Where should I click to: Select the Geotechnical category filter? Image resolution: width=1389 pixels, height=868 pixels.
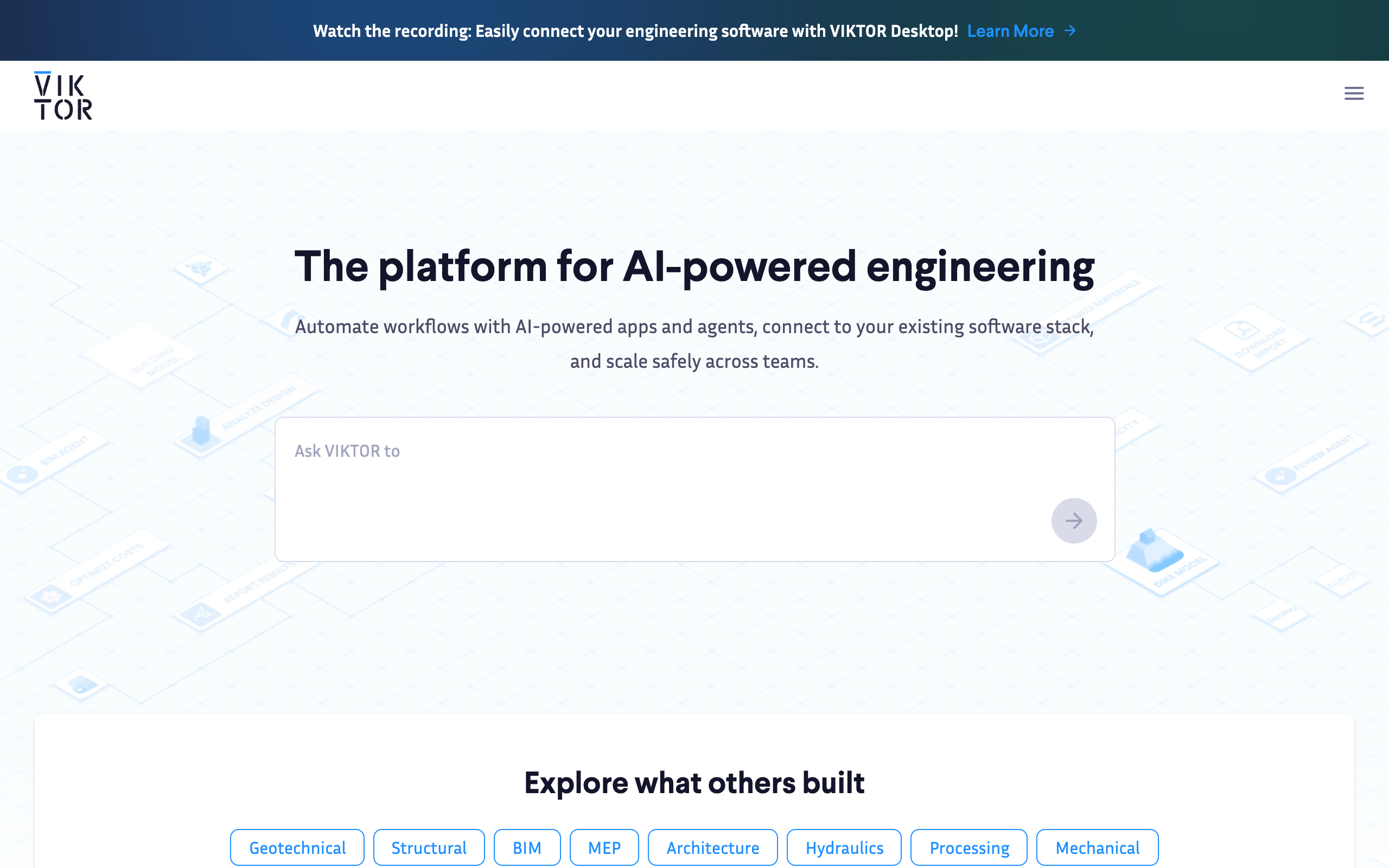coord(297,847)
